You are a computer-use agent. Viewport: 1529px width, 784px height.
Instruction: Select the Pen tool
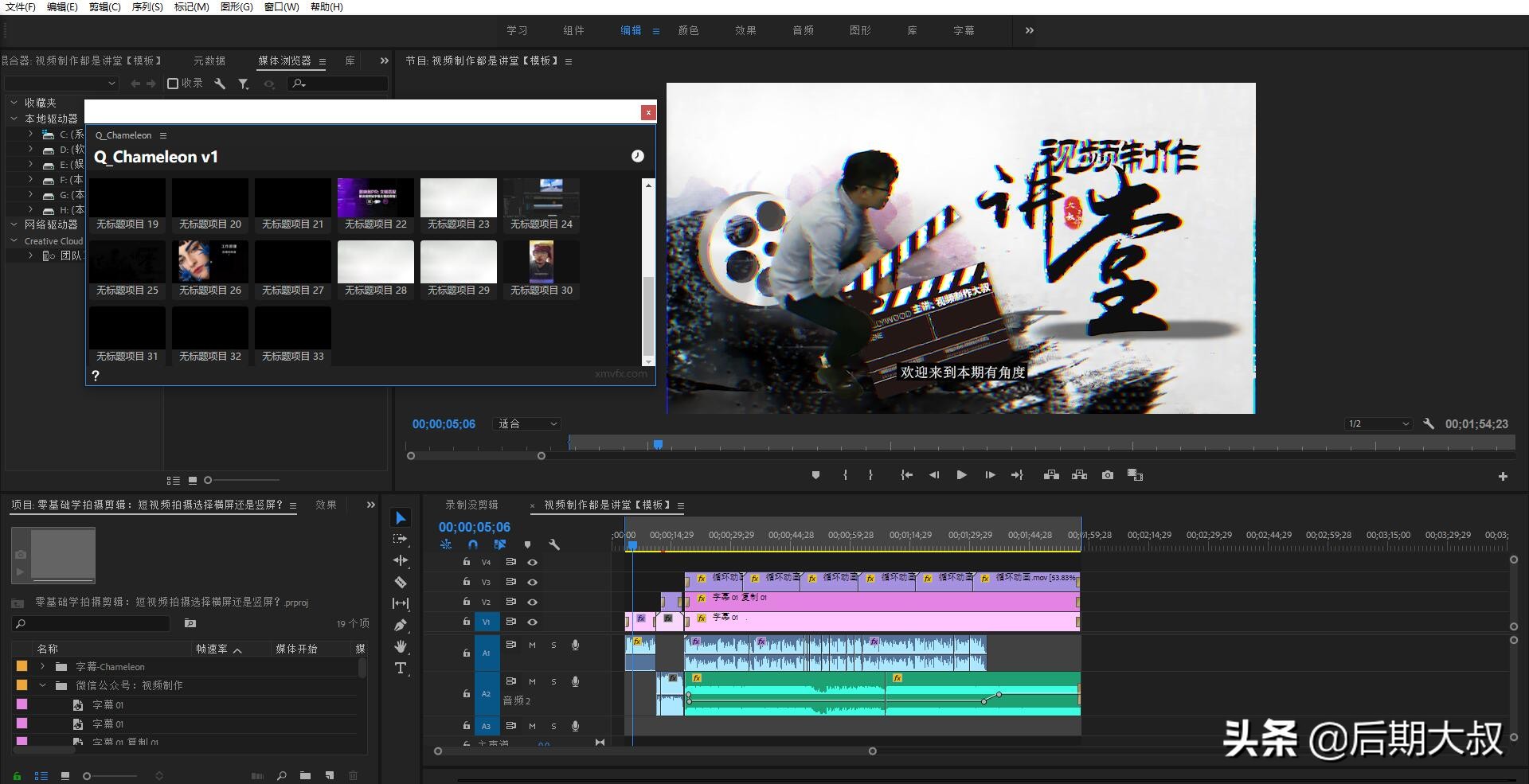tap(401, 625)
